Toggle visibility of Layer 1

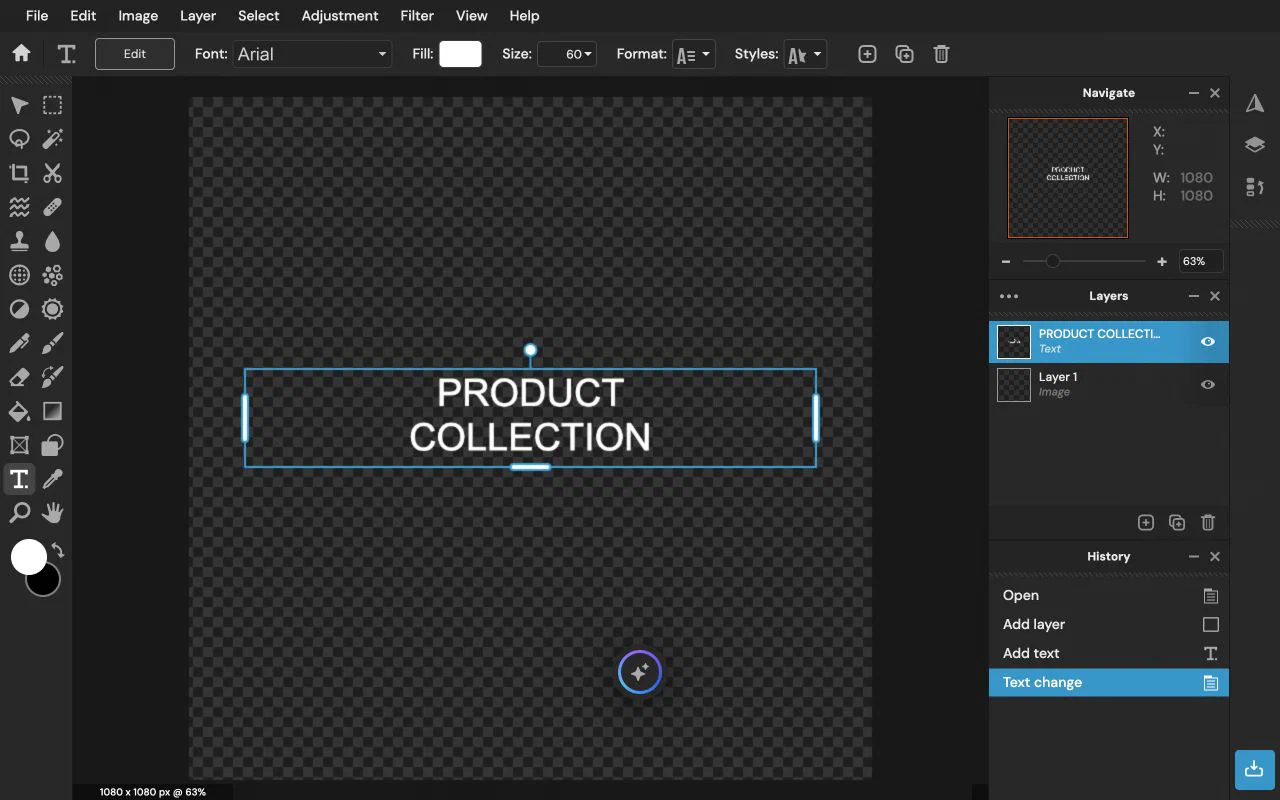point(1207,385)
